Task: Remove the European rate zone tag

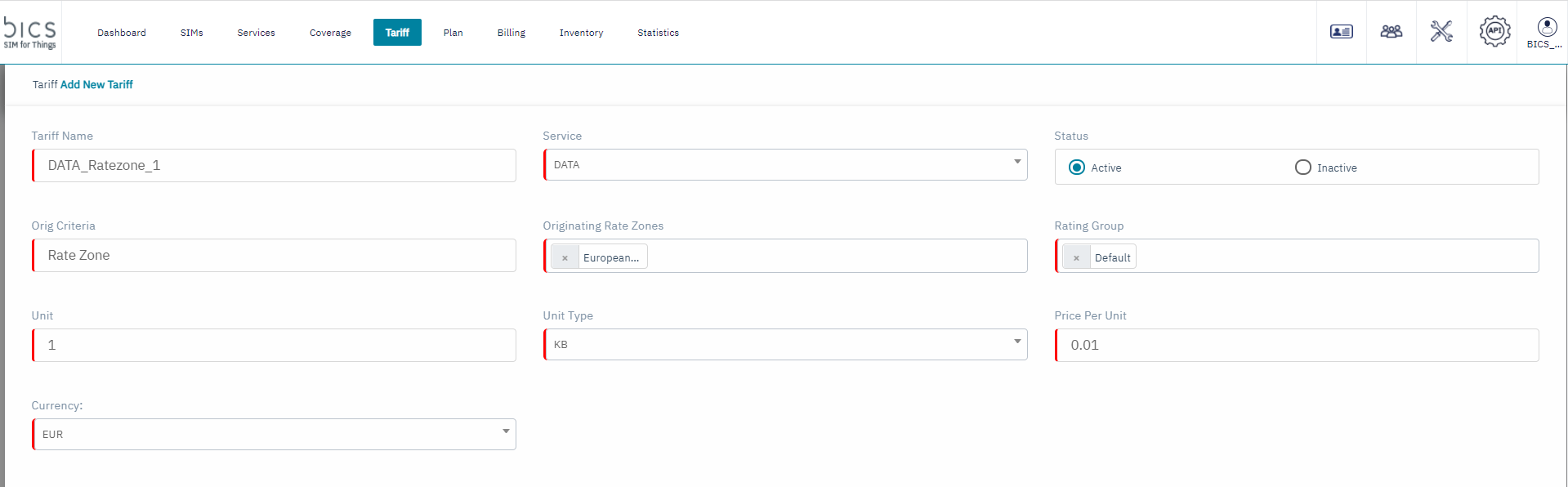Action: pos(565,257)
